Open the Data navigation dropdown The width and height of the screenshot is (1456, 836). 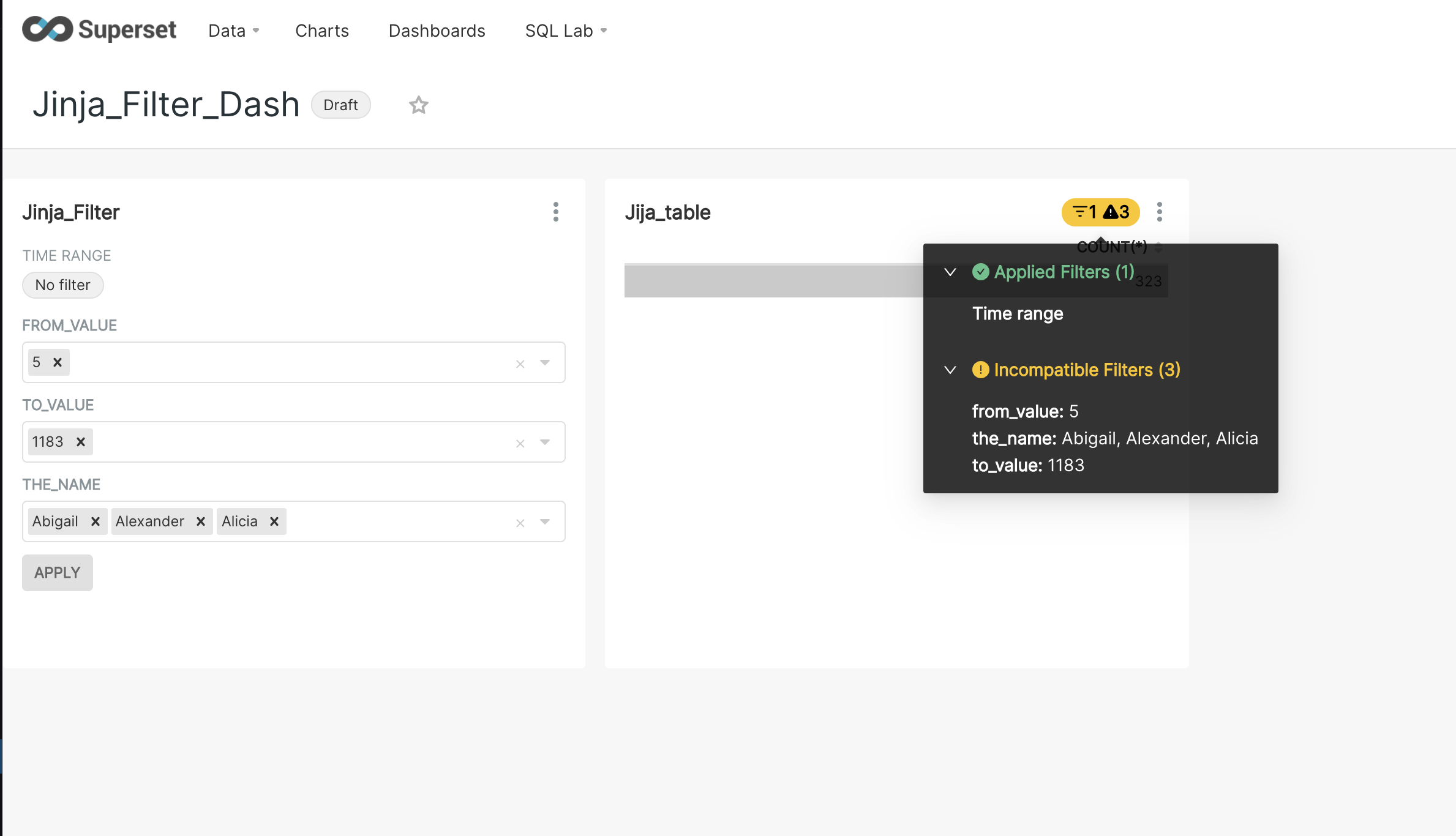[233, 30]
